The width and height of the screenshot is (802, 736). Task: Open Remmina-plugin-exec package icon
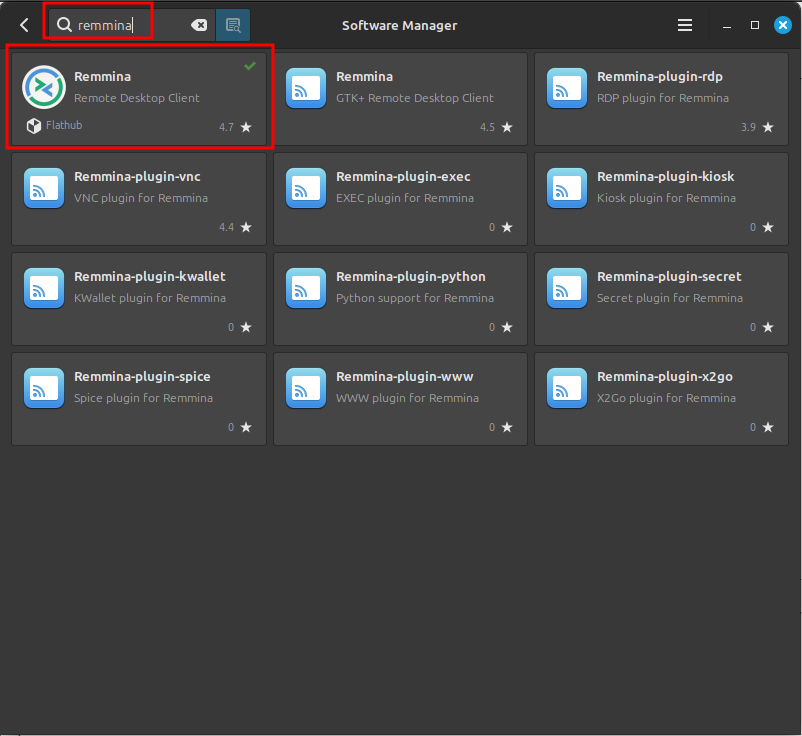tap(306, 188)
